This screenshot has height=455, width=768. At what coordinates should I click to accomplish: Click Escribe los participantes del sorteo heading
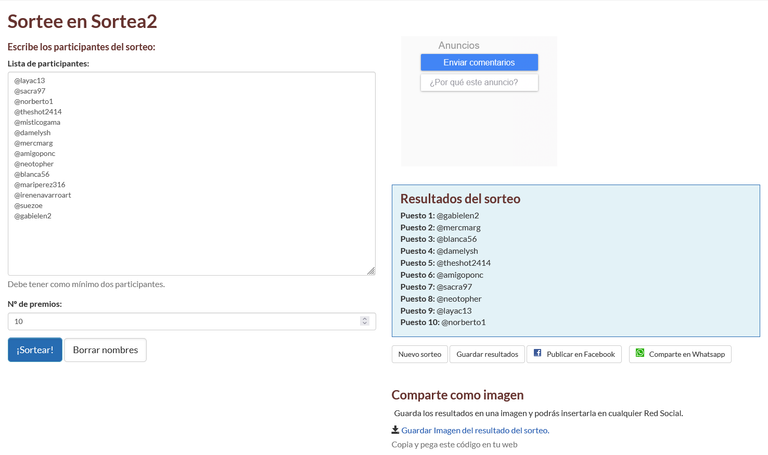click(81, 47)
